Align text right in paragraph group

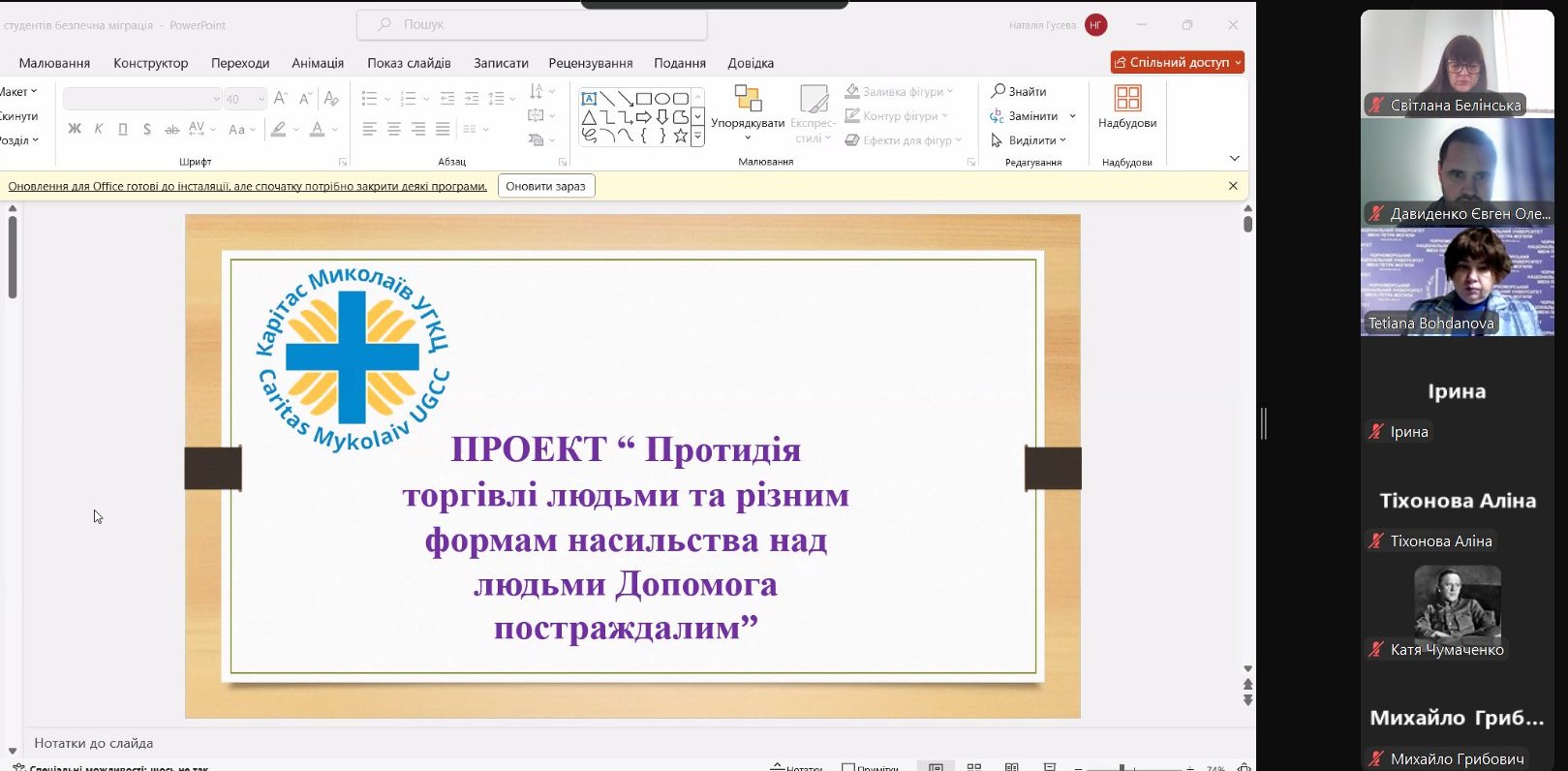(418, 129)
